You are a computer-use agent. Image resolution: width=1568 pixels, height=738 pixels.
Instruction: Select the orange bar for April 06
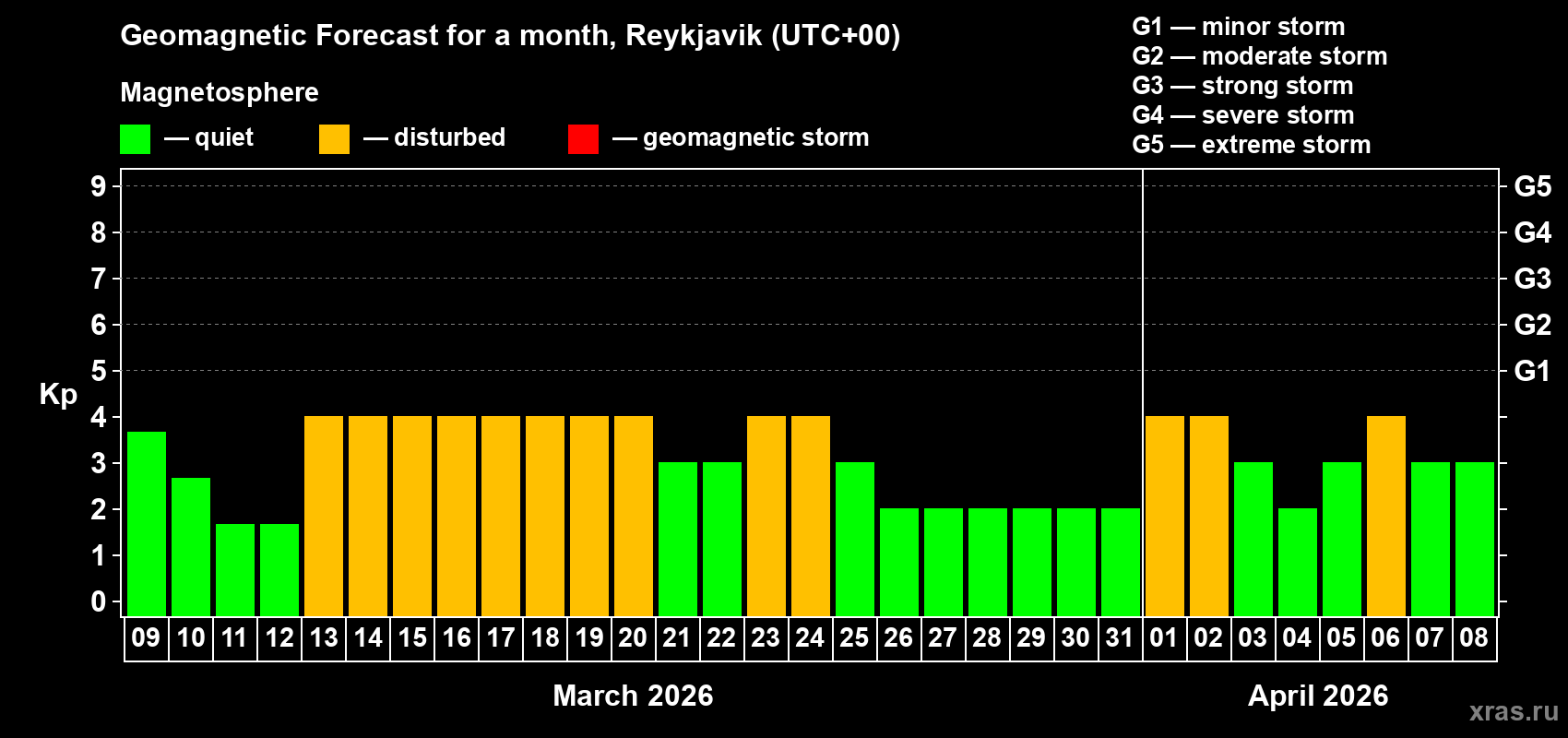click(x=1386, y=517)
